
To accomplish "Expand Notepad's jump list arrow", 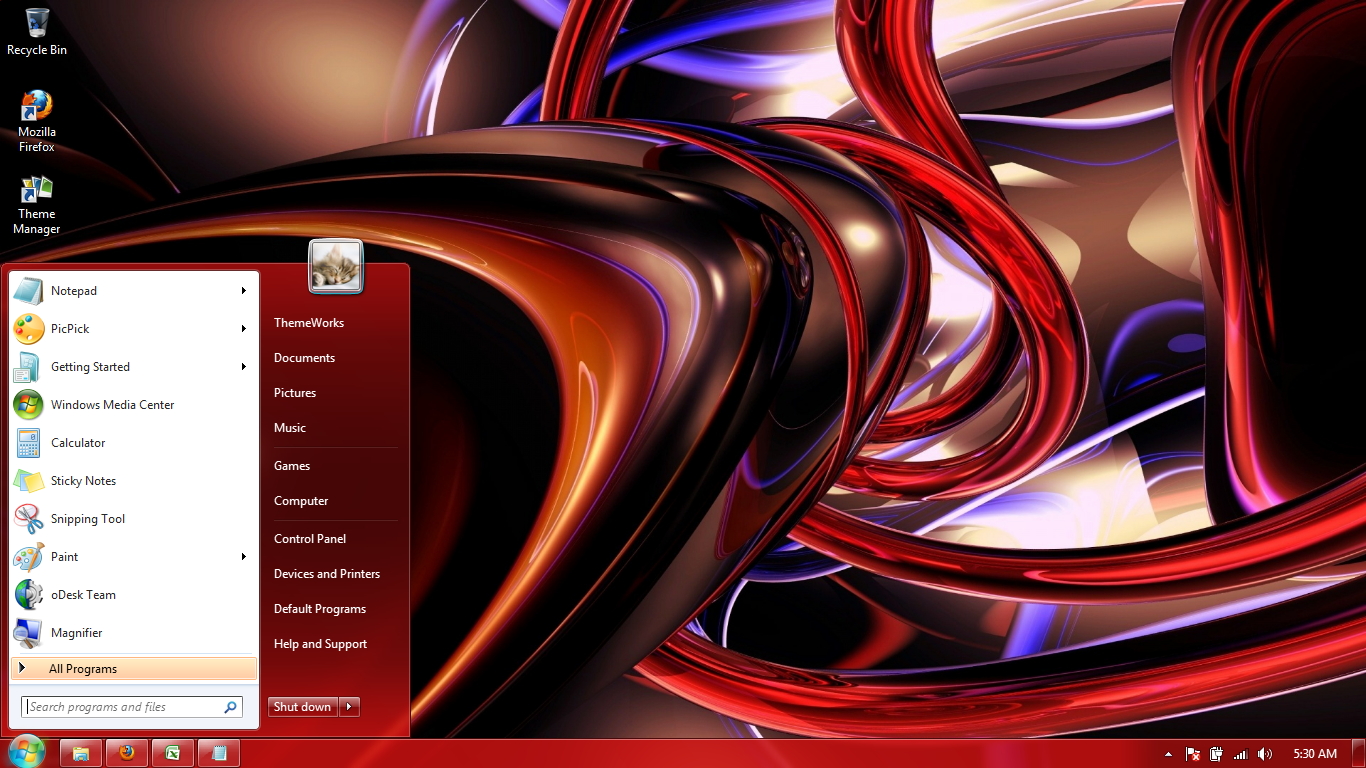I will pyautogui.click(x=243, y=291).
